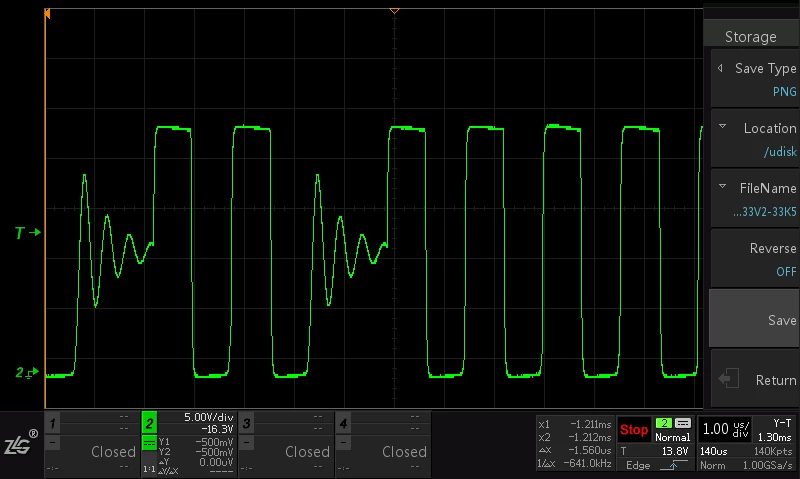The image size is (800, 479).
Task: Select the green channel 2 badge
Action: click(149, 423)
